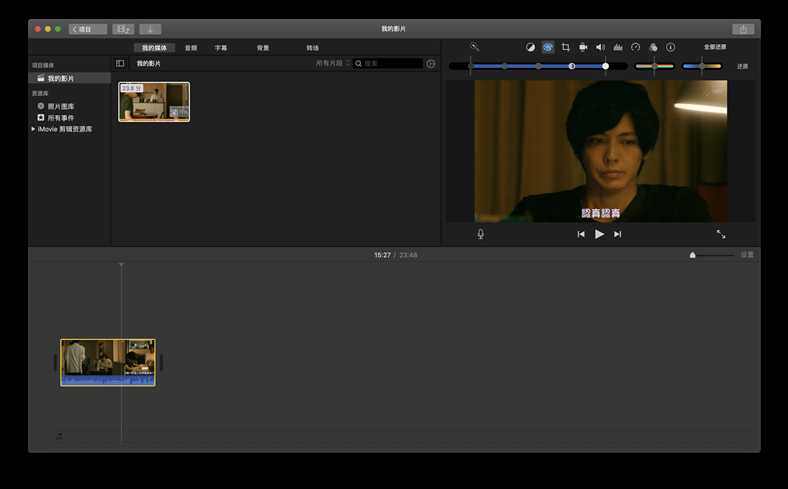Click the import media down-arrow button
The image size is (788, 489).
tap(150, 29)
